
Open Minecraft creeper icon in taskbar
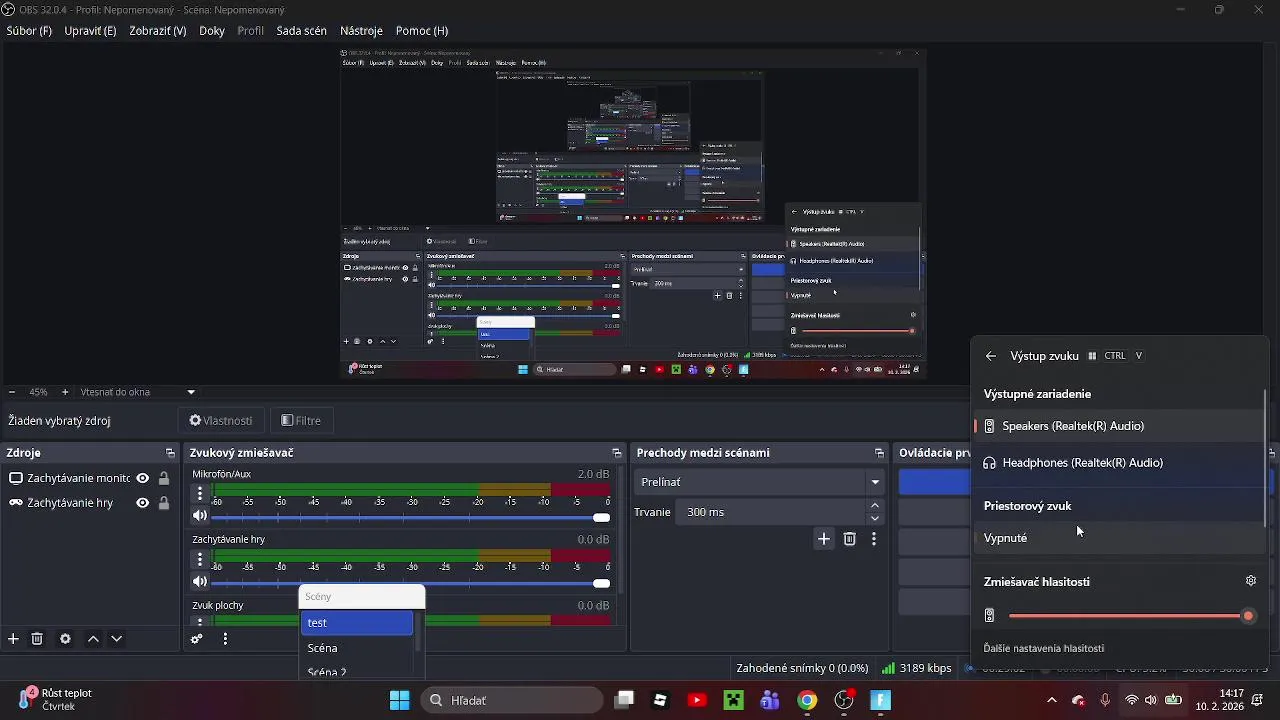coord(735,700)
